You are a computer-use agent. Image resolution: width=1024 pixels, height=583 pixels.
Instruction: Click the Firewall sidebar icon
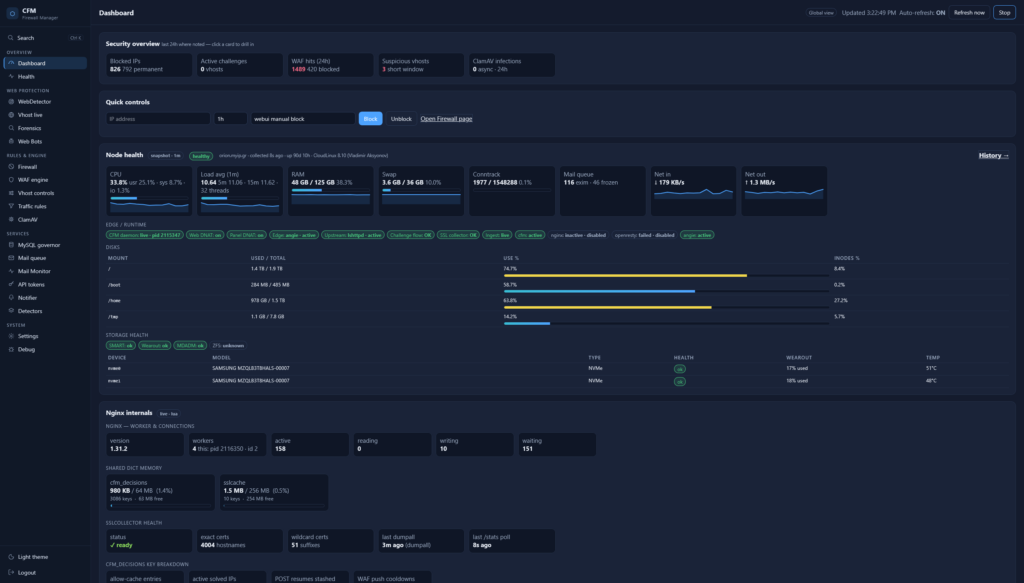(x=11, y=166)
